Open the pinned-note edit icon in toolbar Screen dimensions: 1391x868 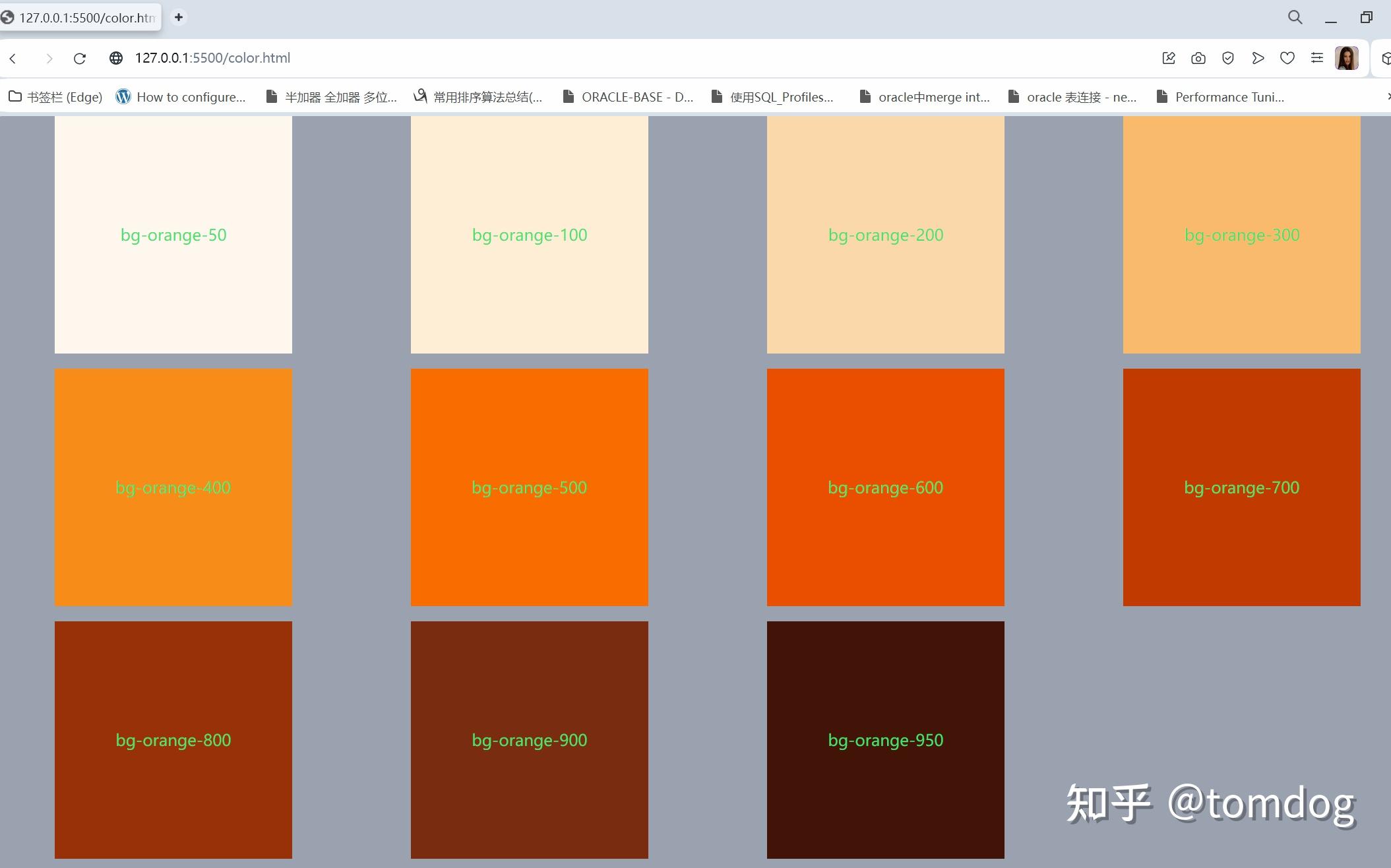(x=1168, y=58)
